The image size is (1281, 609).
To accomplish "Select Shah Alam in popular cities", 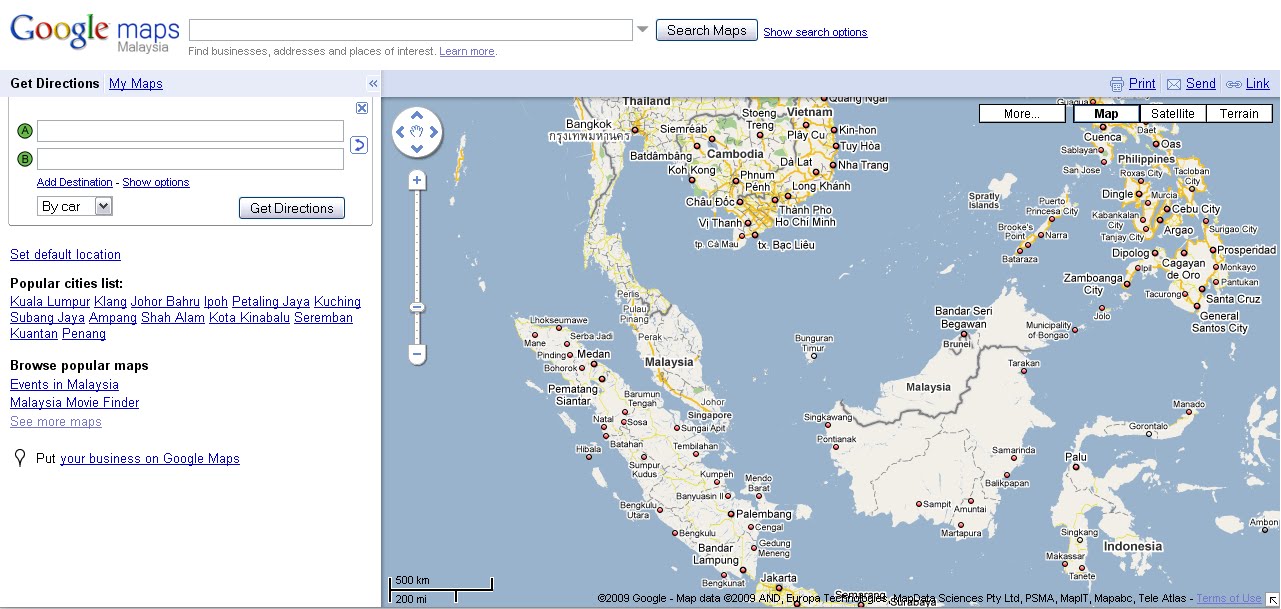I will click(173, 318).
